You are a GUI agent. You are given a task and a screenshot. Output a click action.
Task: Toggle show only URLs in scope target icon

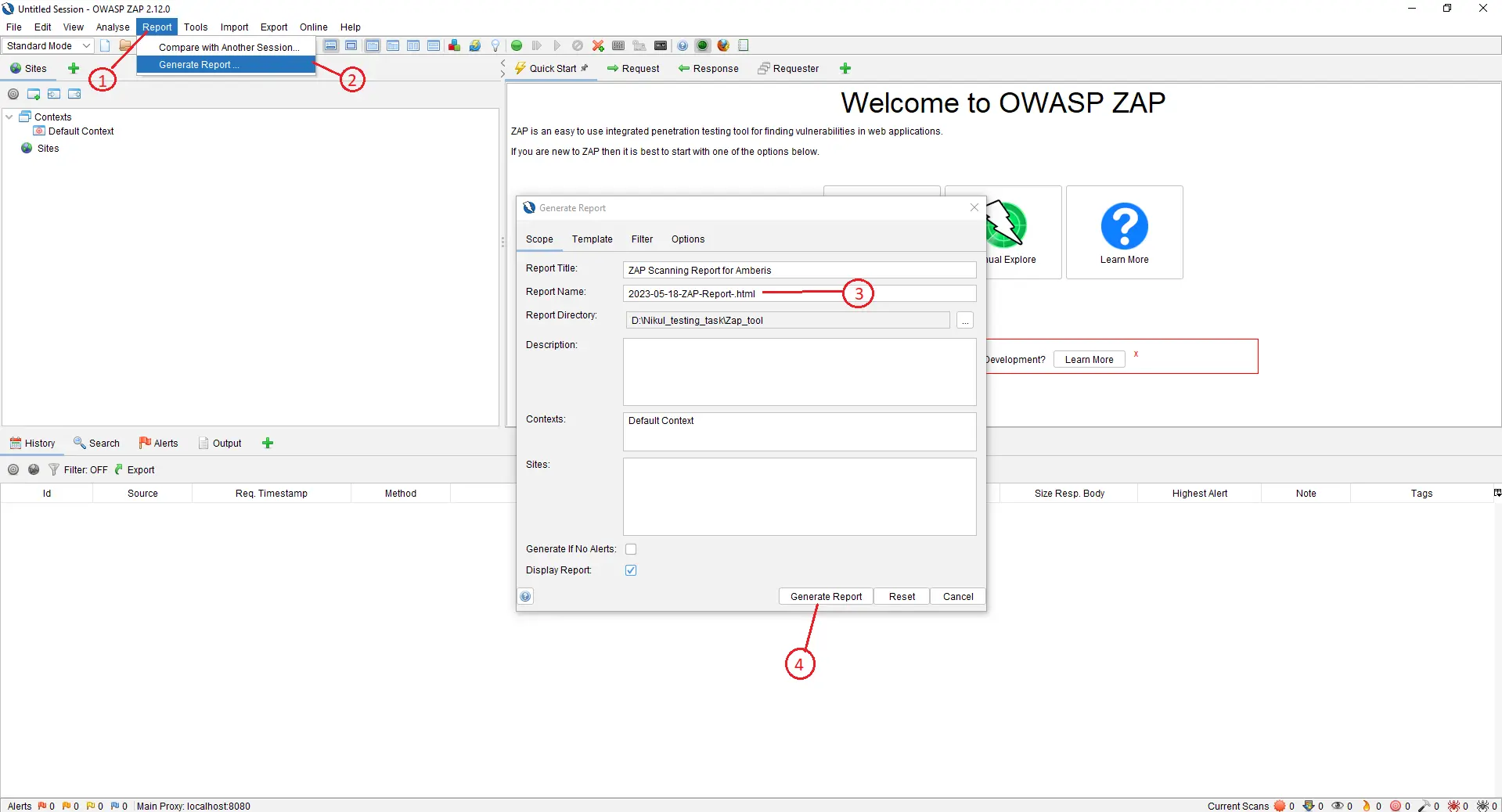[13, 94]
